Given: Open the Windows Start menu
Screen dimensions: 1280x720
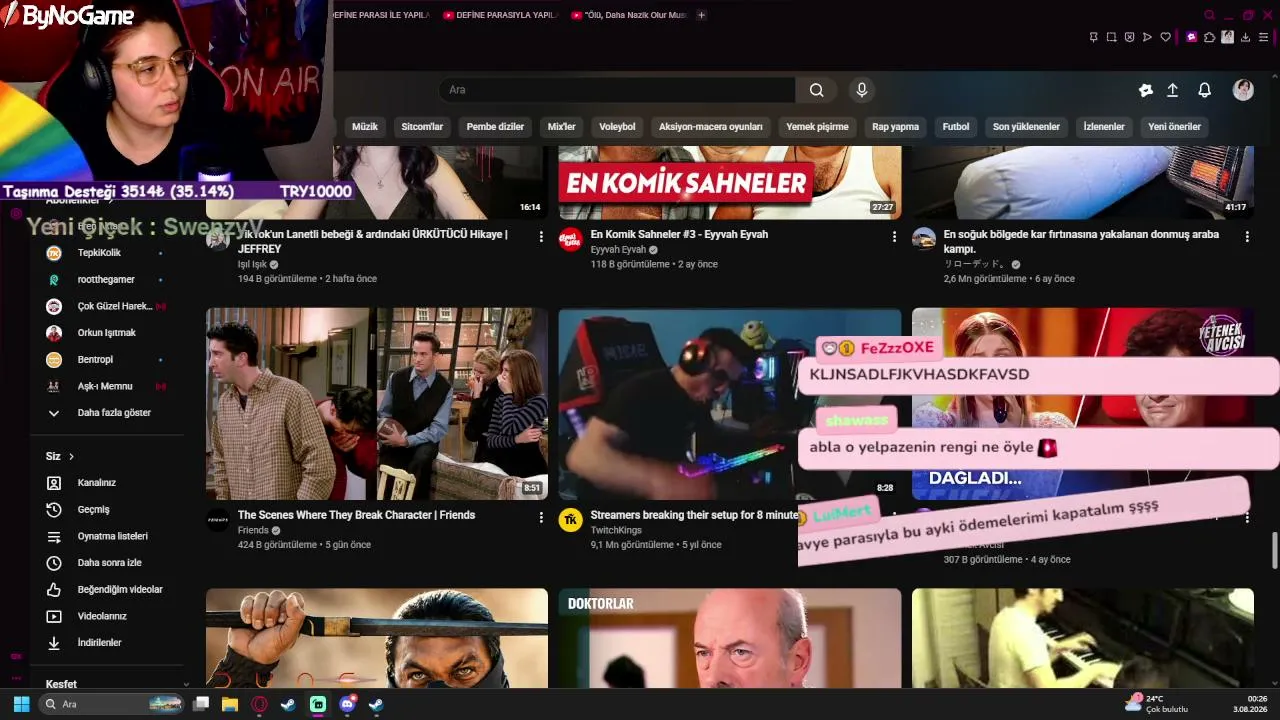Looking at the screenshot, I should point(21,704).
